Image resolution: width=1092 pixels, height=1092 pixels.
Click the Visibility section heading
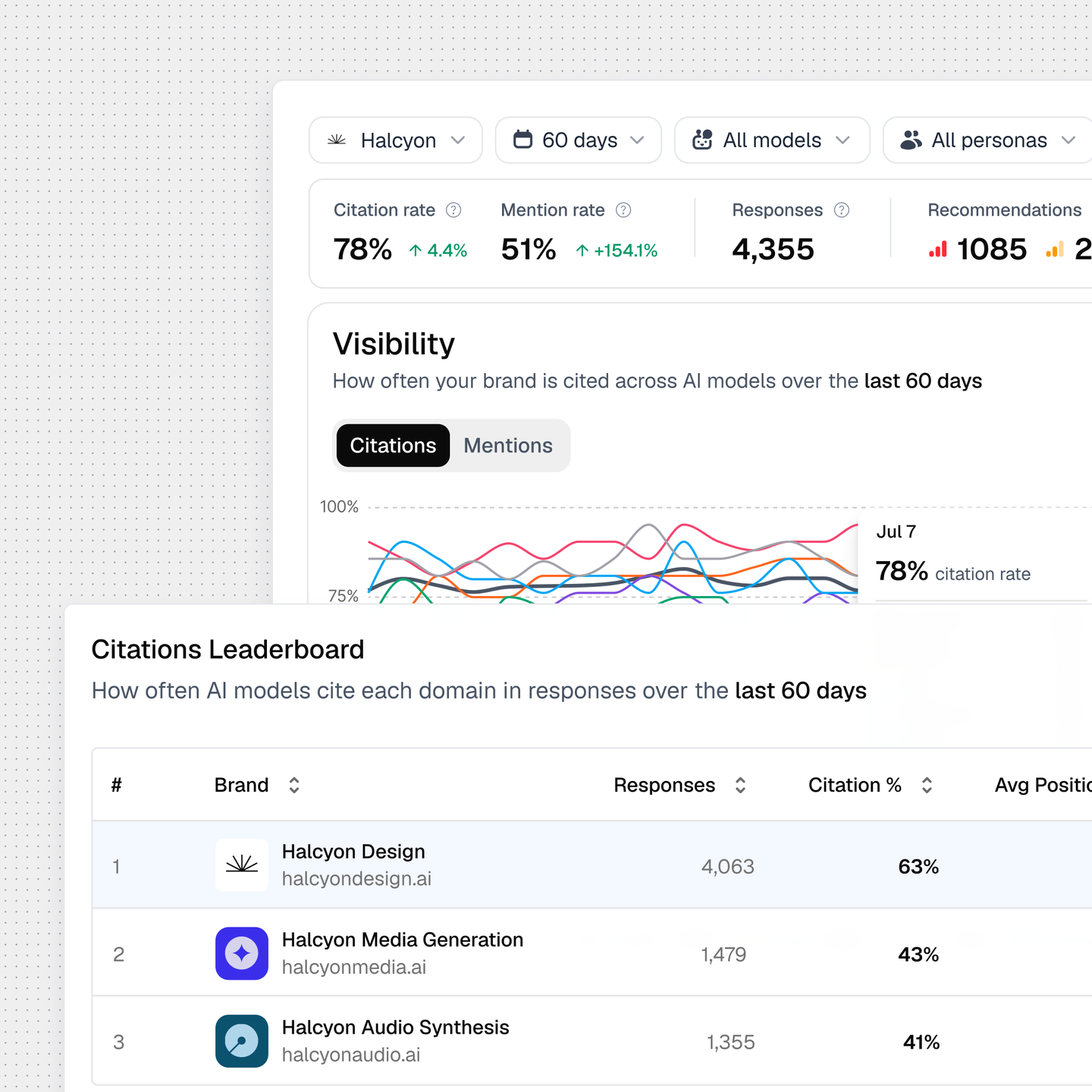coord(394,344)
